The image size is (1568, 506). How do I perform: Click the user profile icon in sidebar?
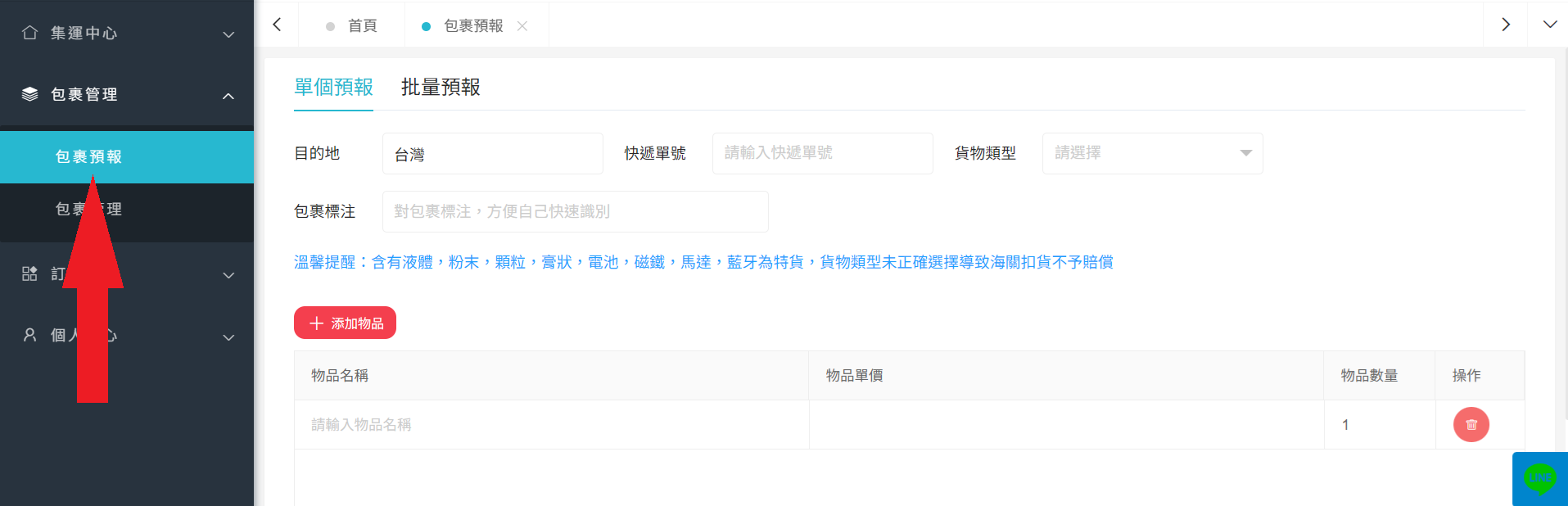click(30, 335)
